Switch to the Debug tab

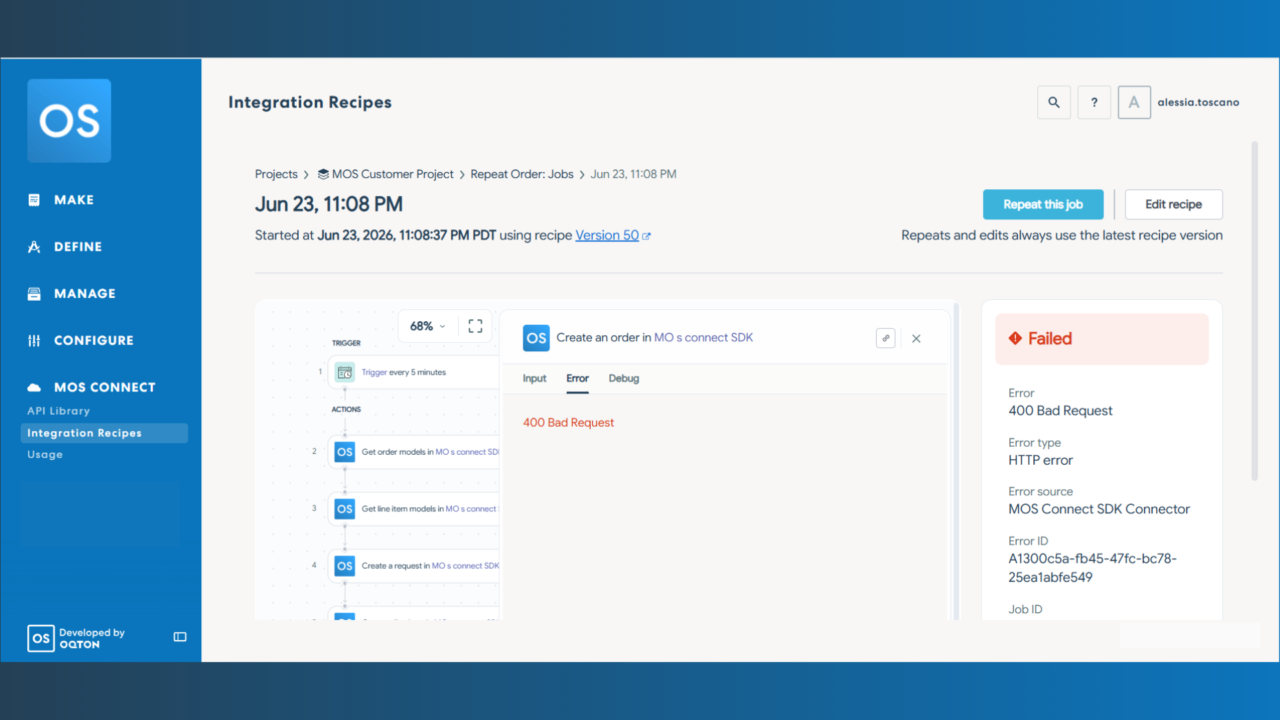(624, 378)
